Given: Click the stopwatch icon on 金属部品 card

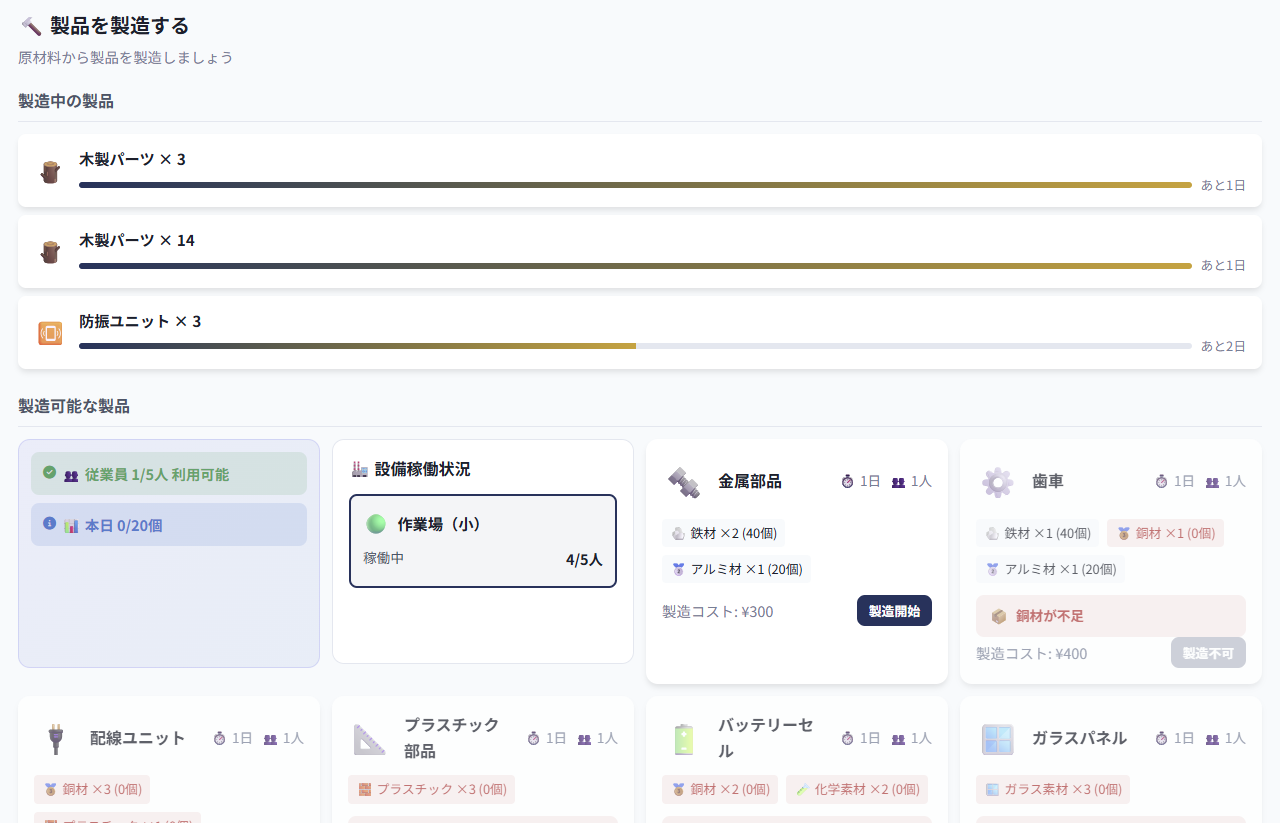Looking at the screenshot, I should pyautogui.click(x=848, y=482).
